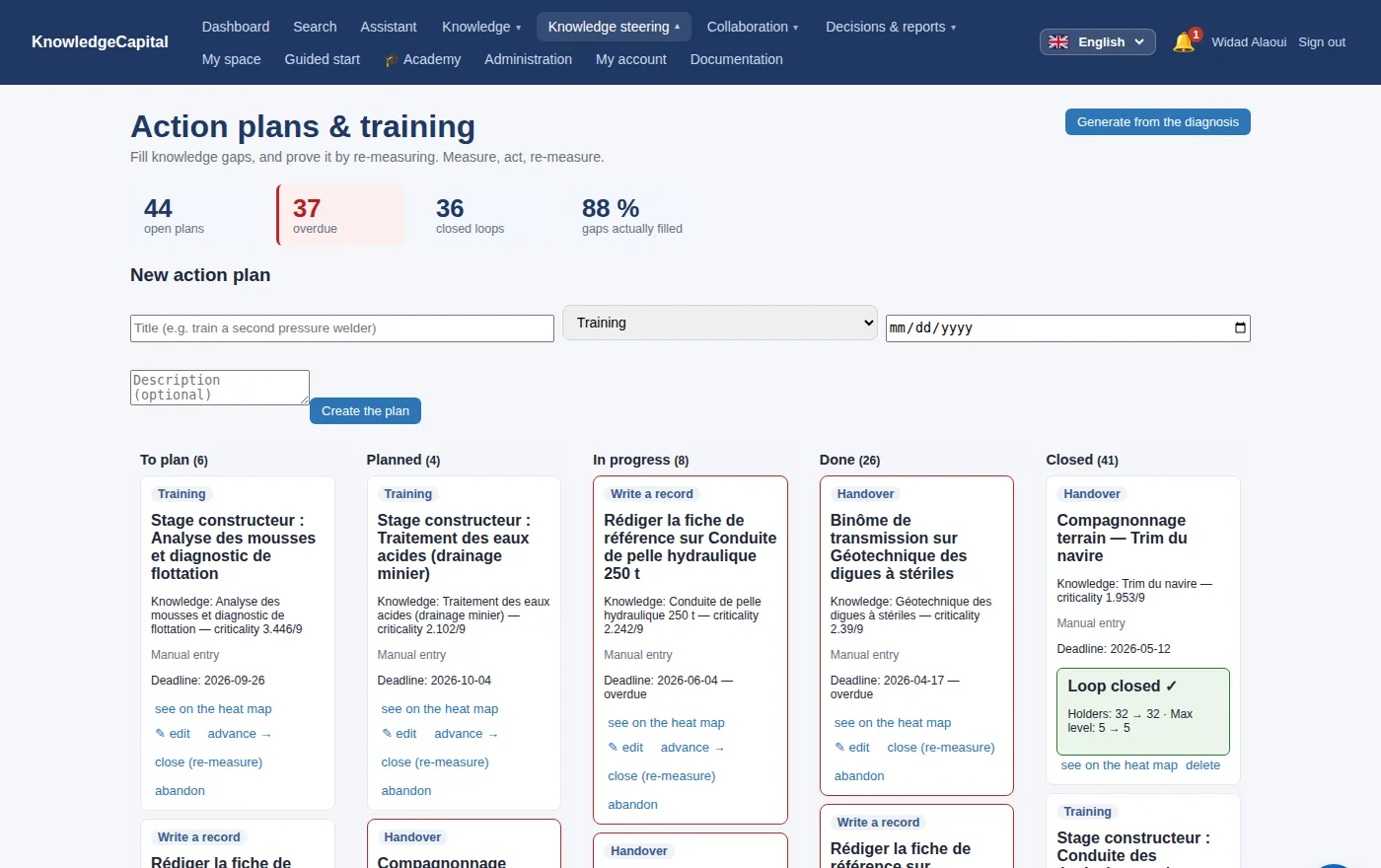
Task: Click the 44 open plans stat card
Action: coord(194,215)
